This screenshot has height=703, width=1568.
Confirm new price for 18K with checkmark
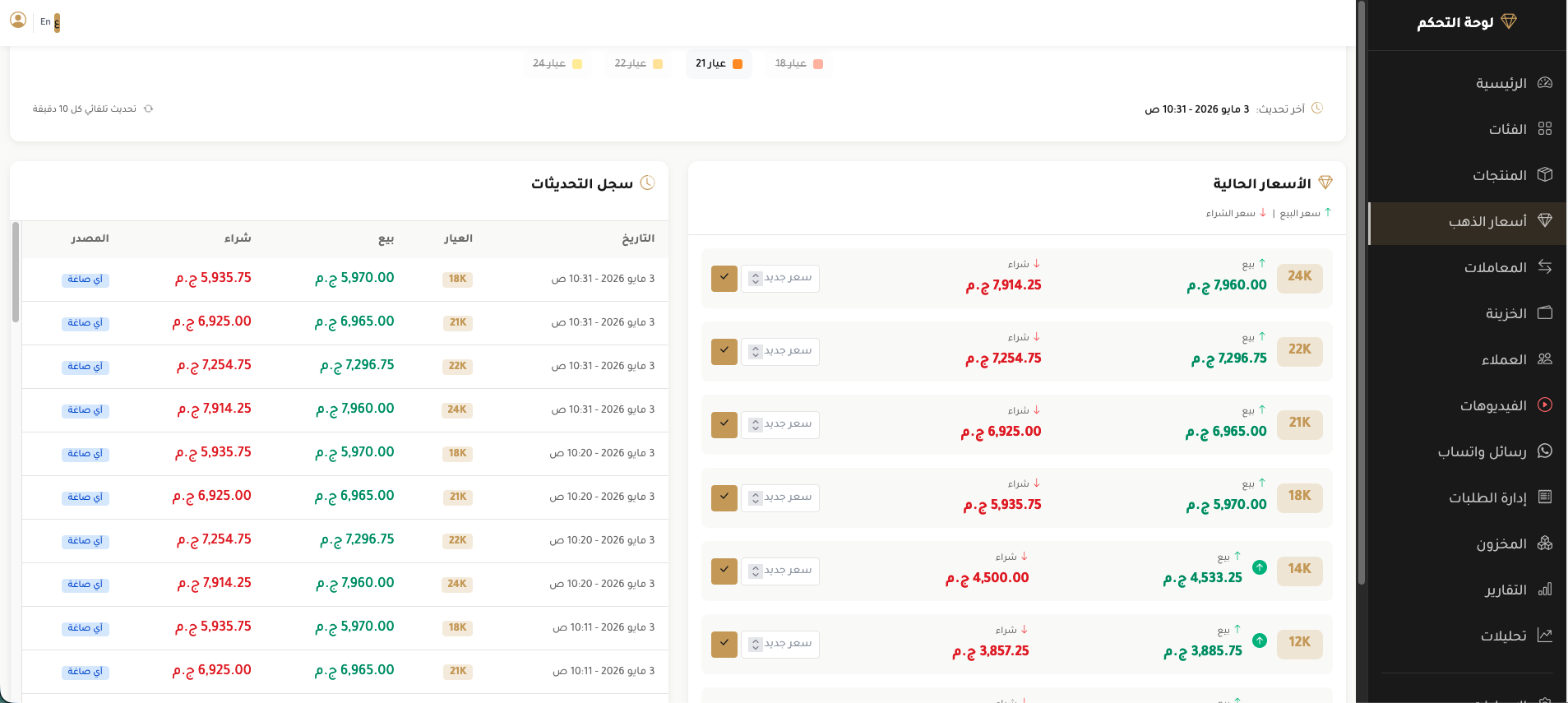tap(724, 497)
